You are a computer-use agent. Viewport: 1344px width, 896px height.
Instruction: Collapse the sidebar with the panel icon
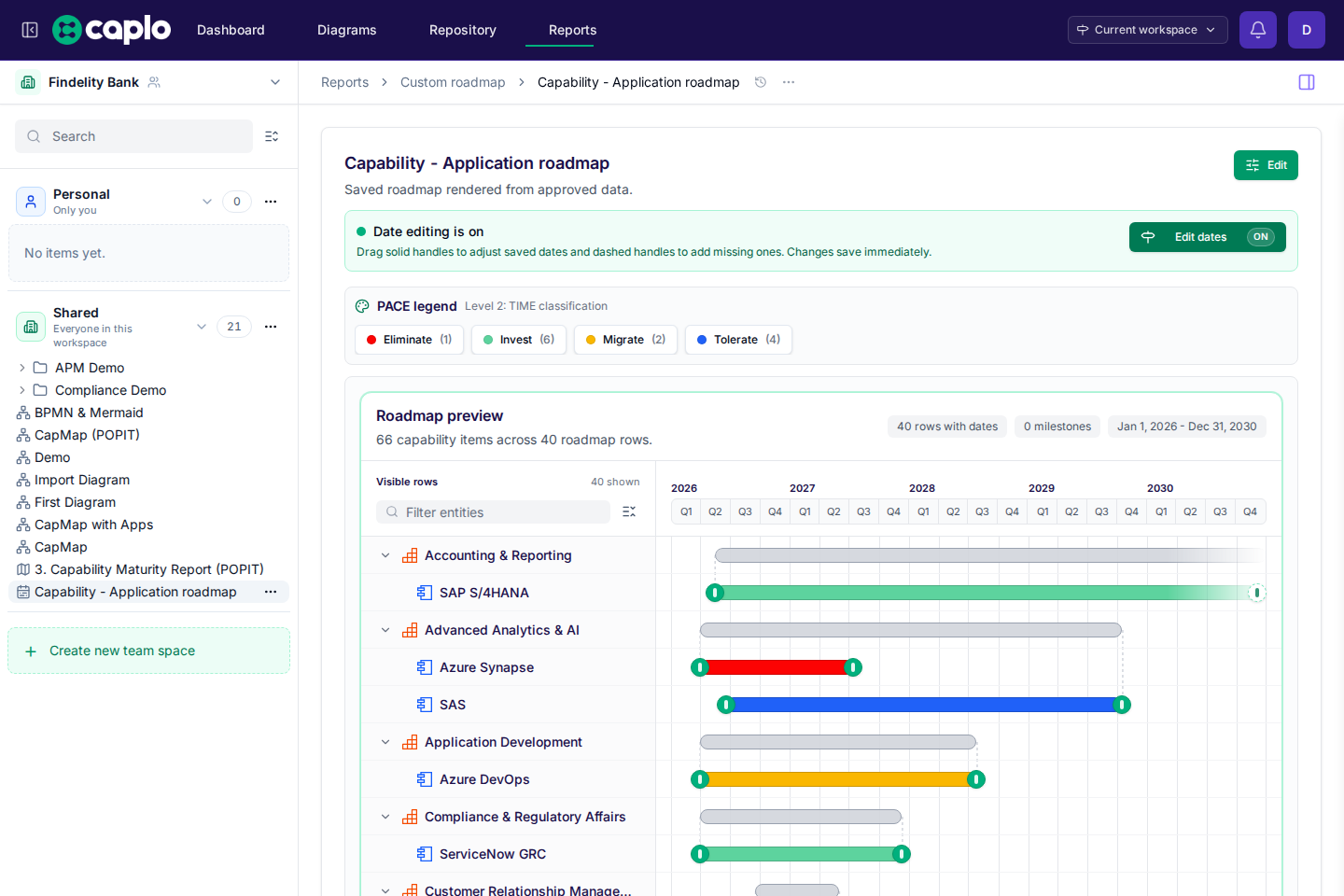30,30
